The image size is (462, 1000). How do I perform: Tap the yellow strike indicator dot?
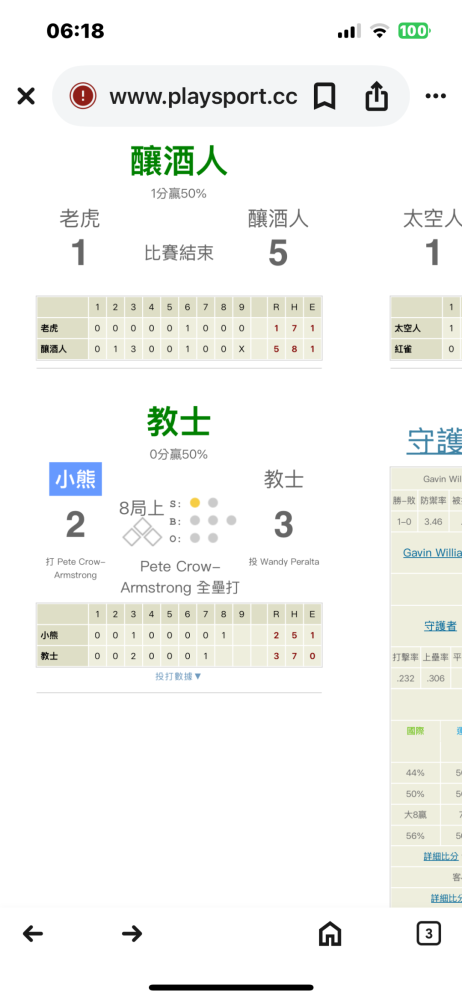(195, 503)
